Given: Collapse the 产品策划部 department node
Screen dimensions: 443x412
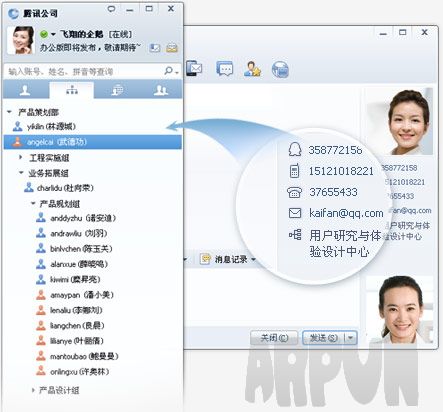Looking at the screenshot, I should coord(9,112).
